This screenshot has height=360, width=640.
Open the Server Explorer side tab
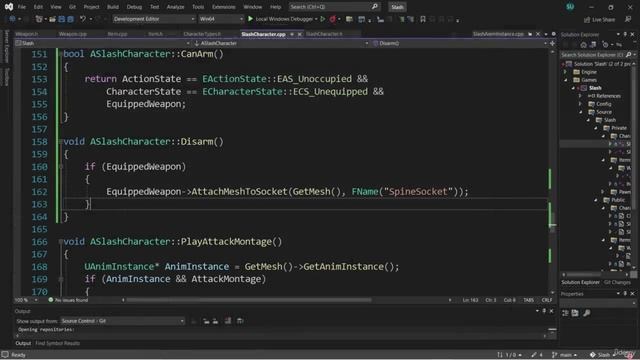(6, 46)
